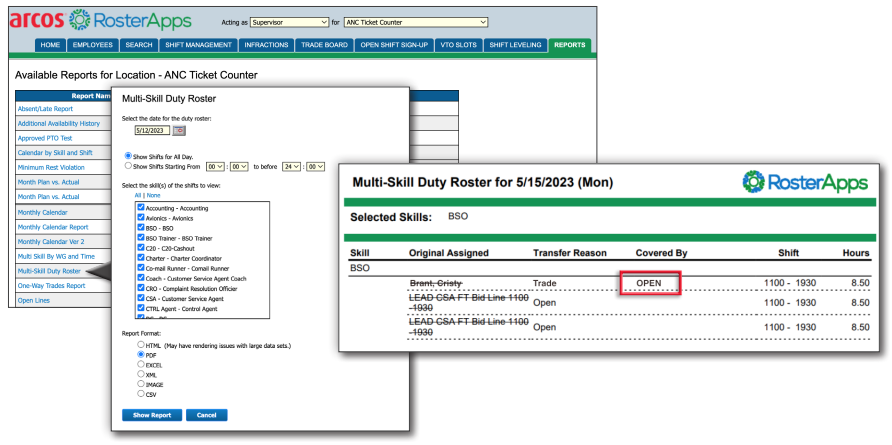Click the arcos RosterApps logo
The width and height of the screenshot is (892, 445).
(100, 20)
